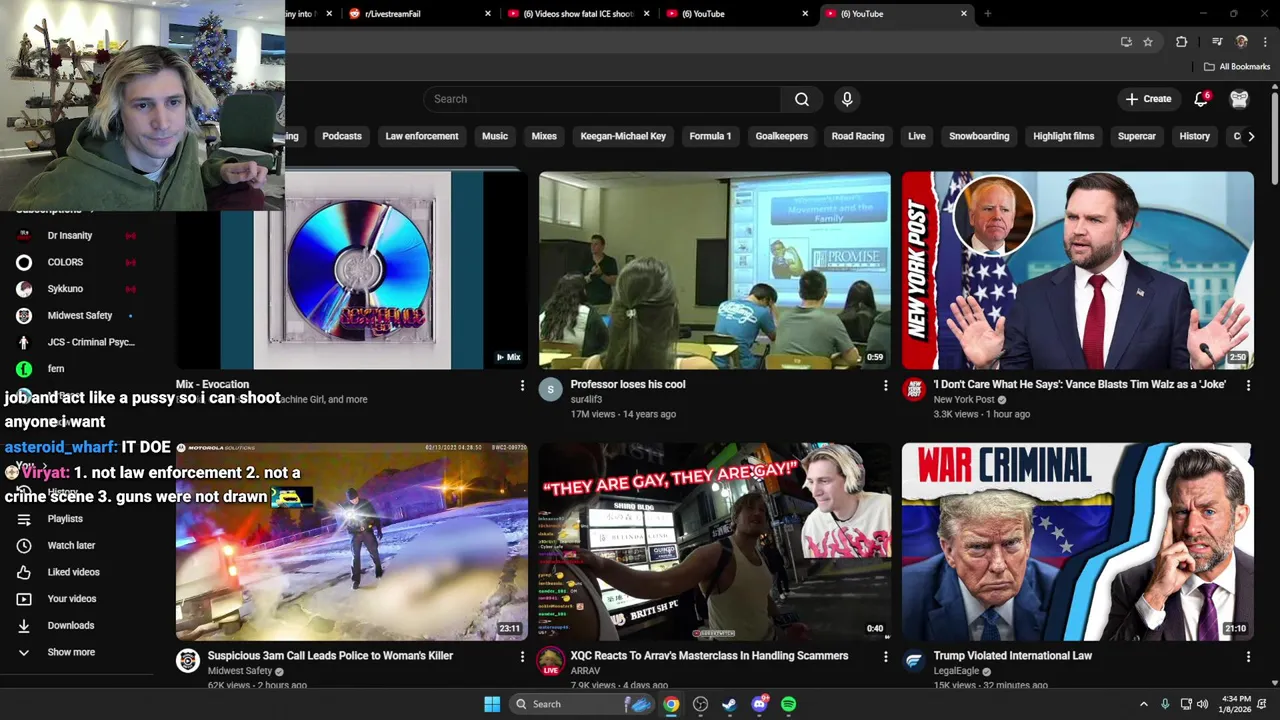Open a new browser tab with plus
Viewport: 1280px width, 720px height.
pos(987,14)
